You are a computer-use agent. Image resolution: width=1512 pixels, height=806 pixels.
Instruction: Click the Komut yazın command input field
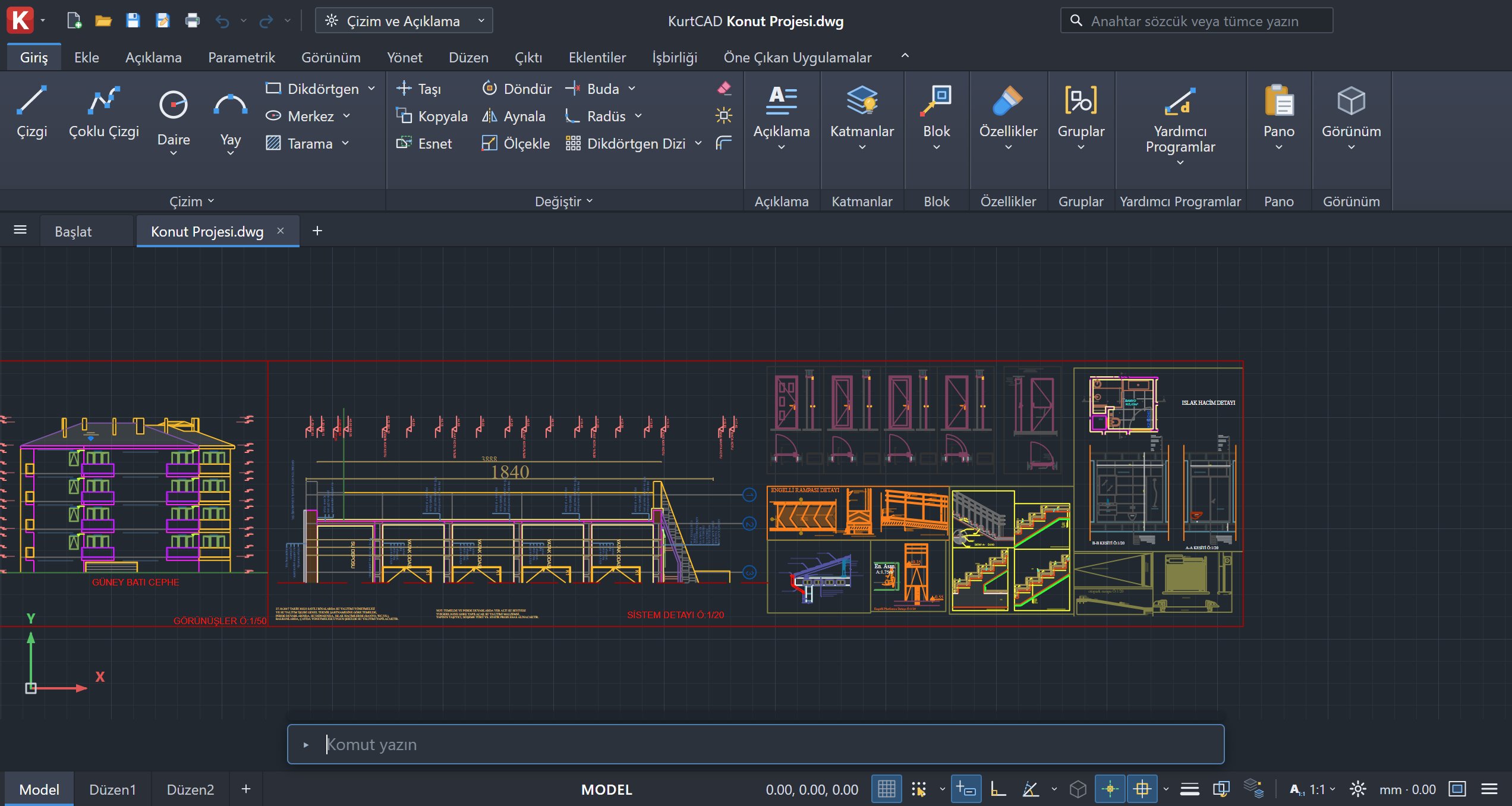[755, 744]
